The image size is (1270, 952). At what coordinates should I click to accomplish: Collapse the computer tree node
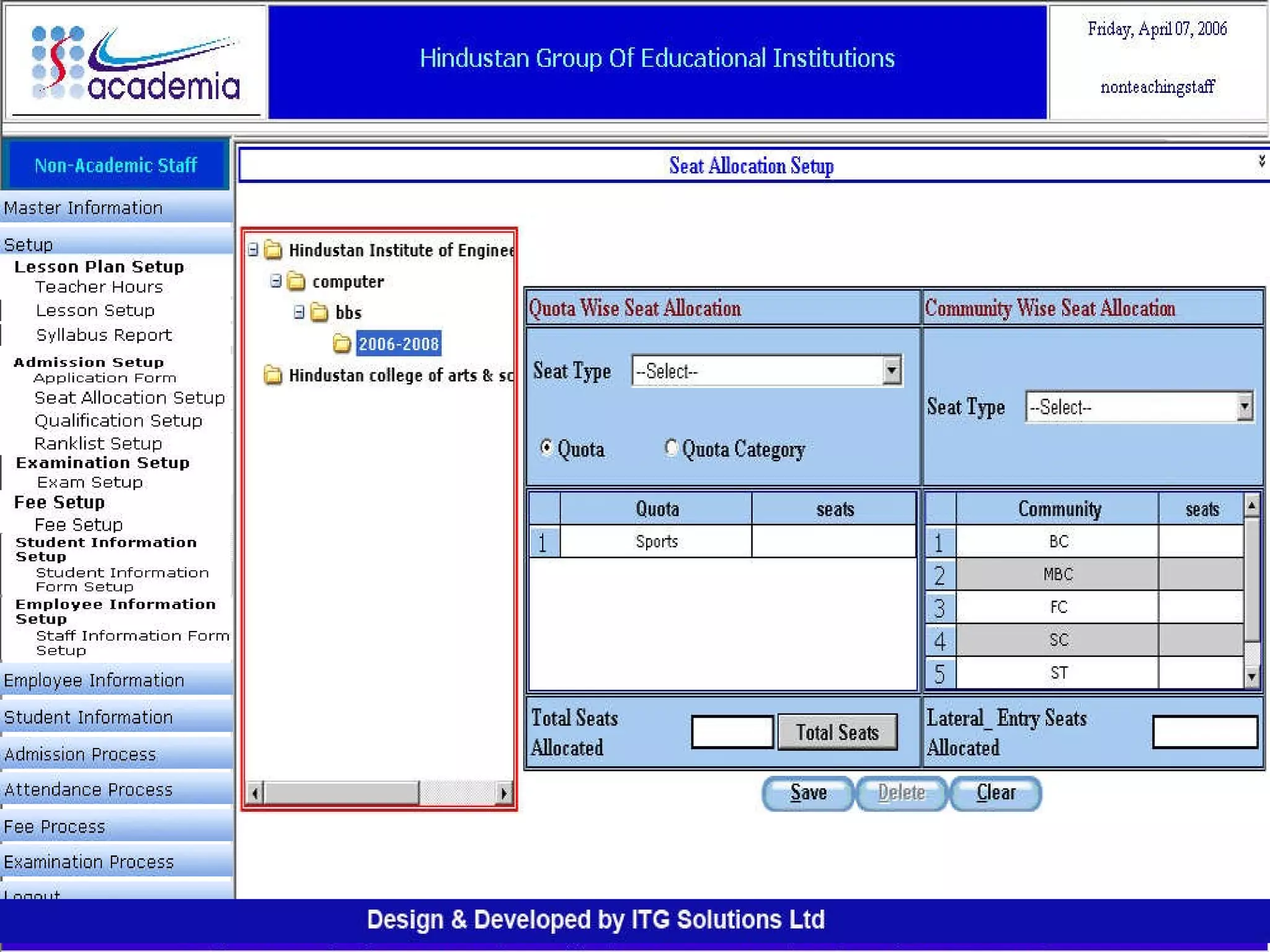[277, 281]
